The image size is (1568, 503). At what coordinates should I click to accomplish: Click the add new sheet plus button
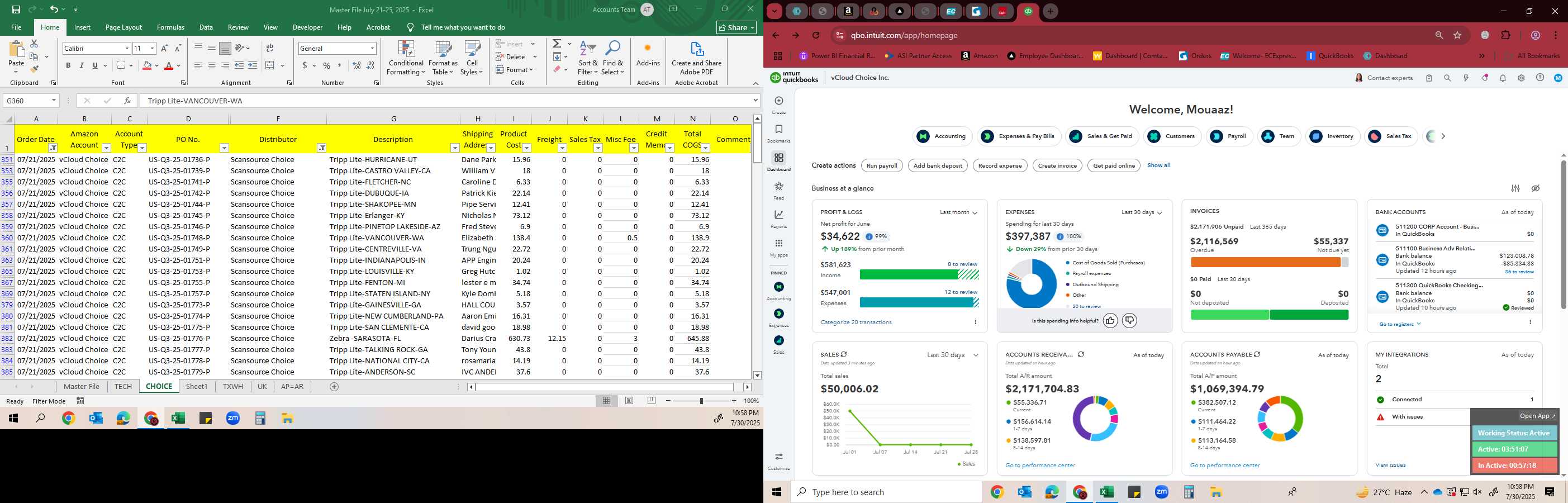coord(334,387)
